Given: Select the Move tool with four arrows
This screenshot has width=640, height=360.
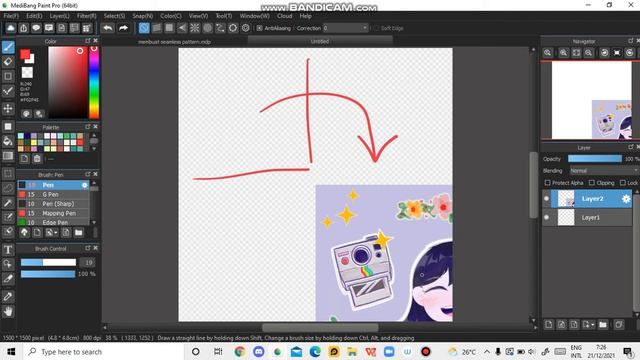Looking at the screenshot, I should pyautogui.click(x=8, y=108).
